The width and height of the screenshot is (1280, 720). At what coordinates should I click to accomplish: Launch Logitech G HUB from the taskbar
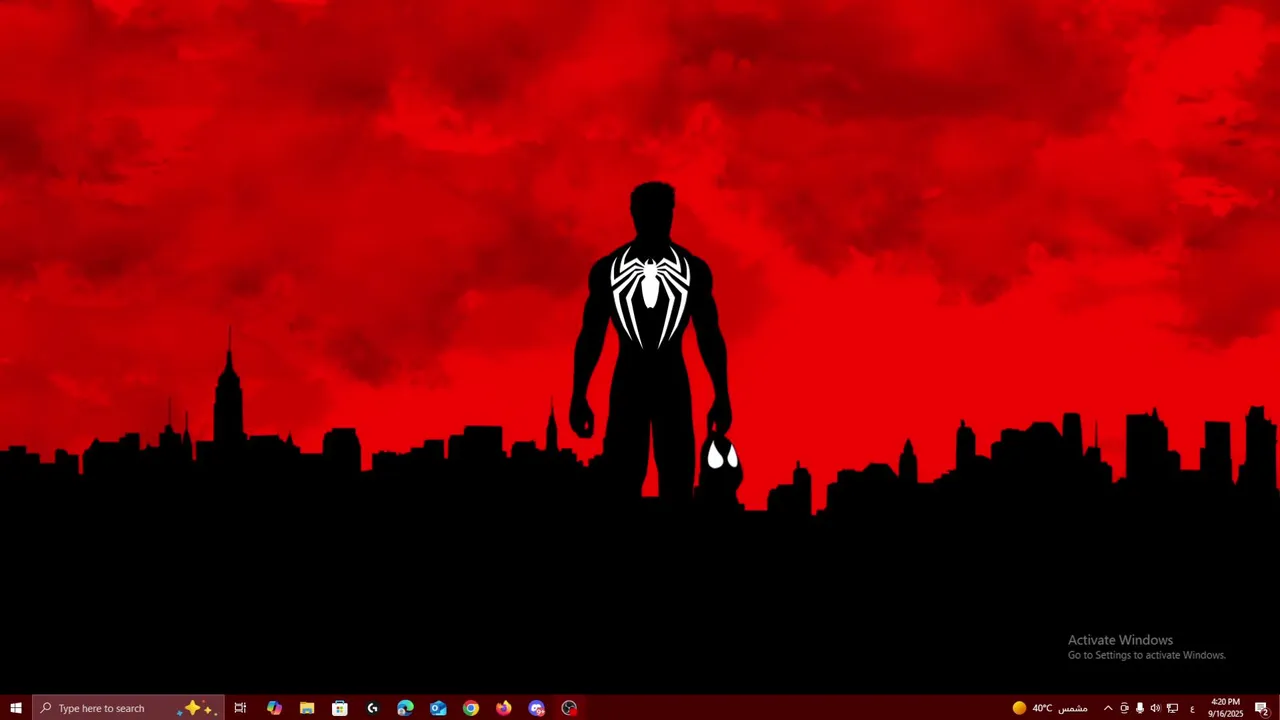[x=373, y=708]
